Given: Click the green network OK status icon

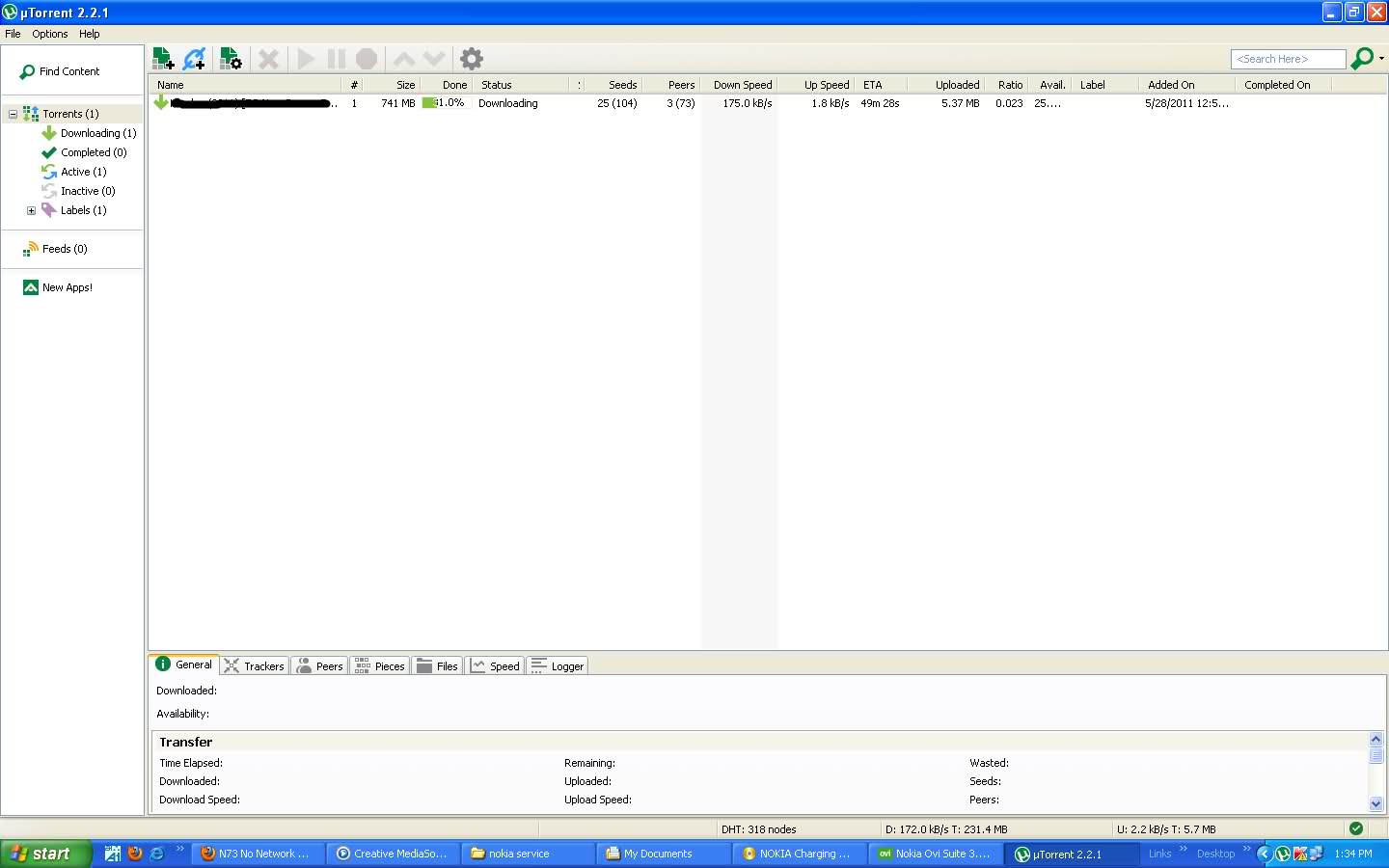Looking at the screenshot, I should pyautogui.click(x=1356, y=828).
